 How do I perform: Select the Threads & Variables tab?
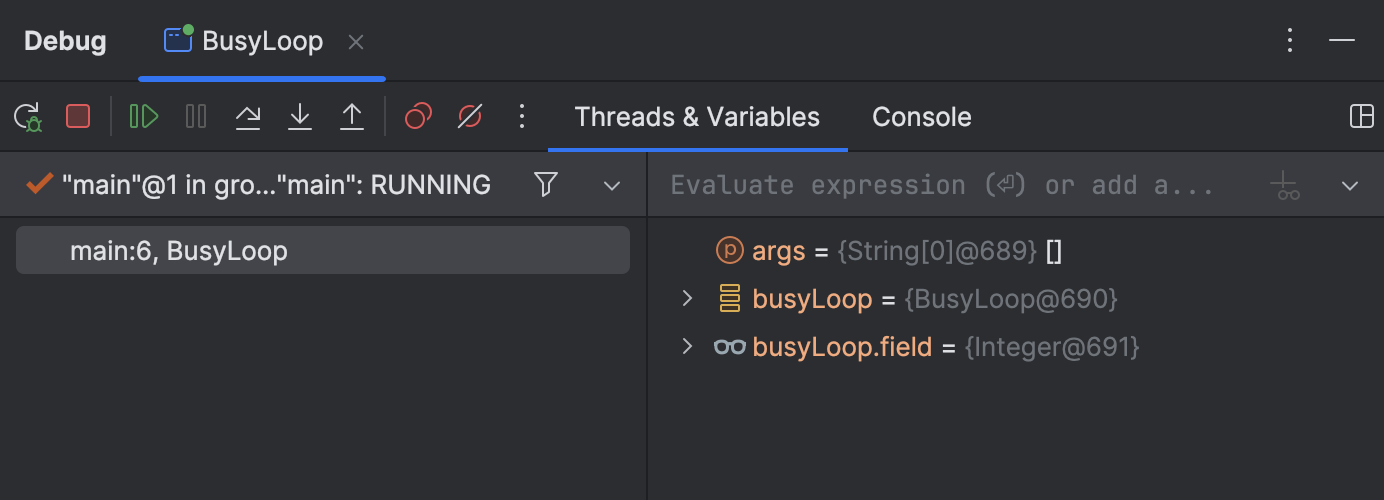pyautogui.click(x=697, y=117)
